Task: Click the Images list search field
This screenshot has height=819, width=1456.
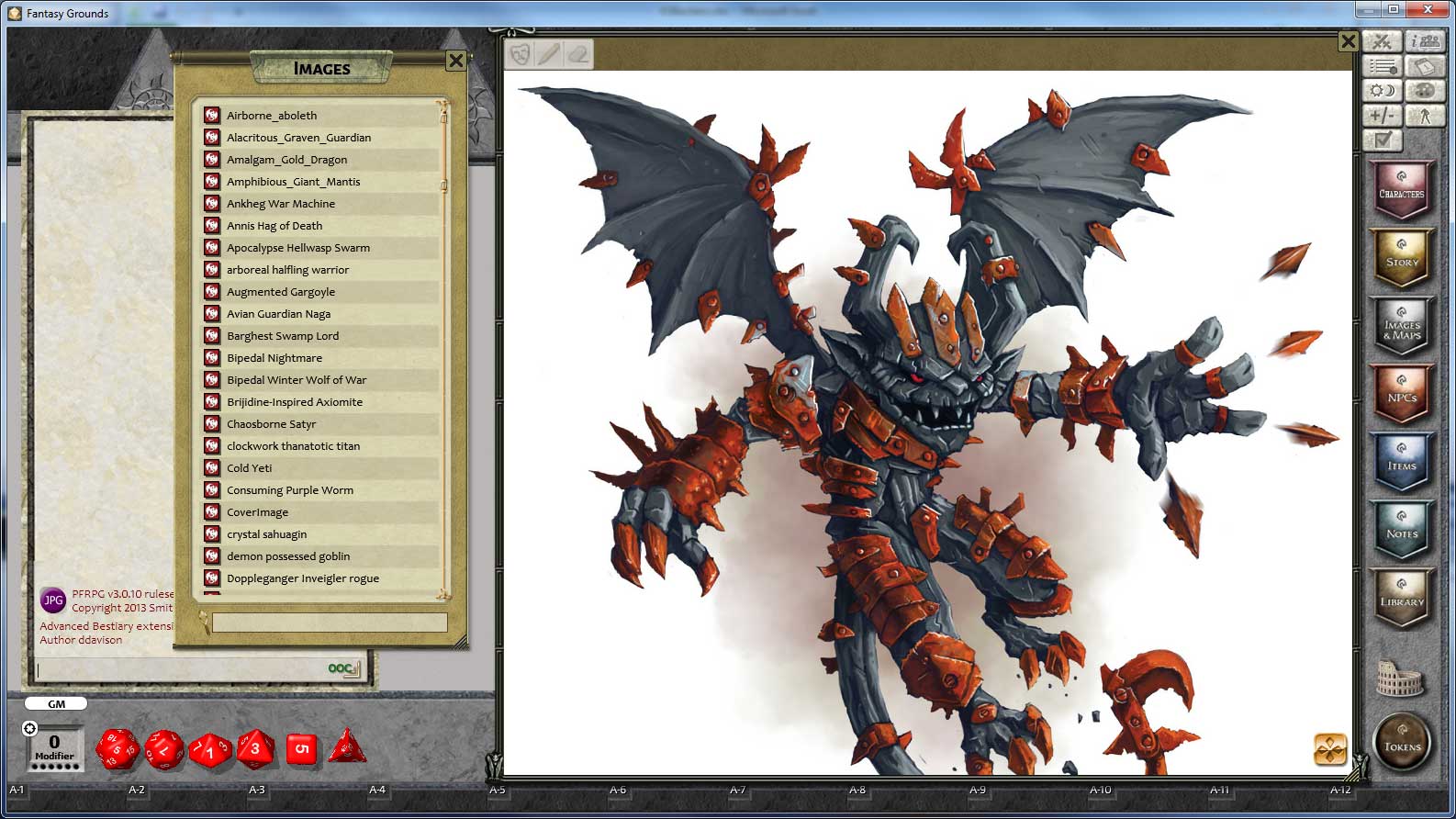Action: point(329,623)
